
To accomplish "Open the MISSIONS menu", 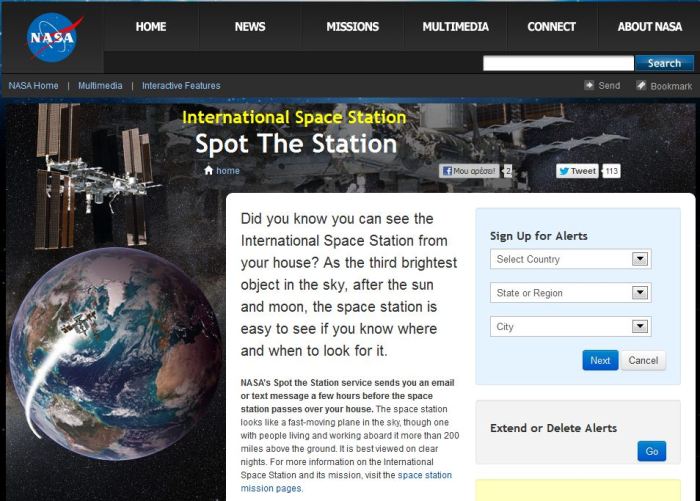I will [352, 27].
